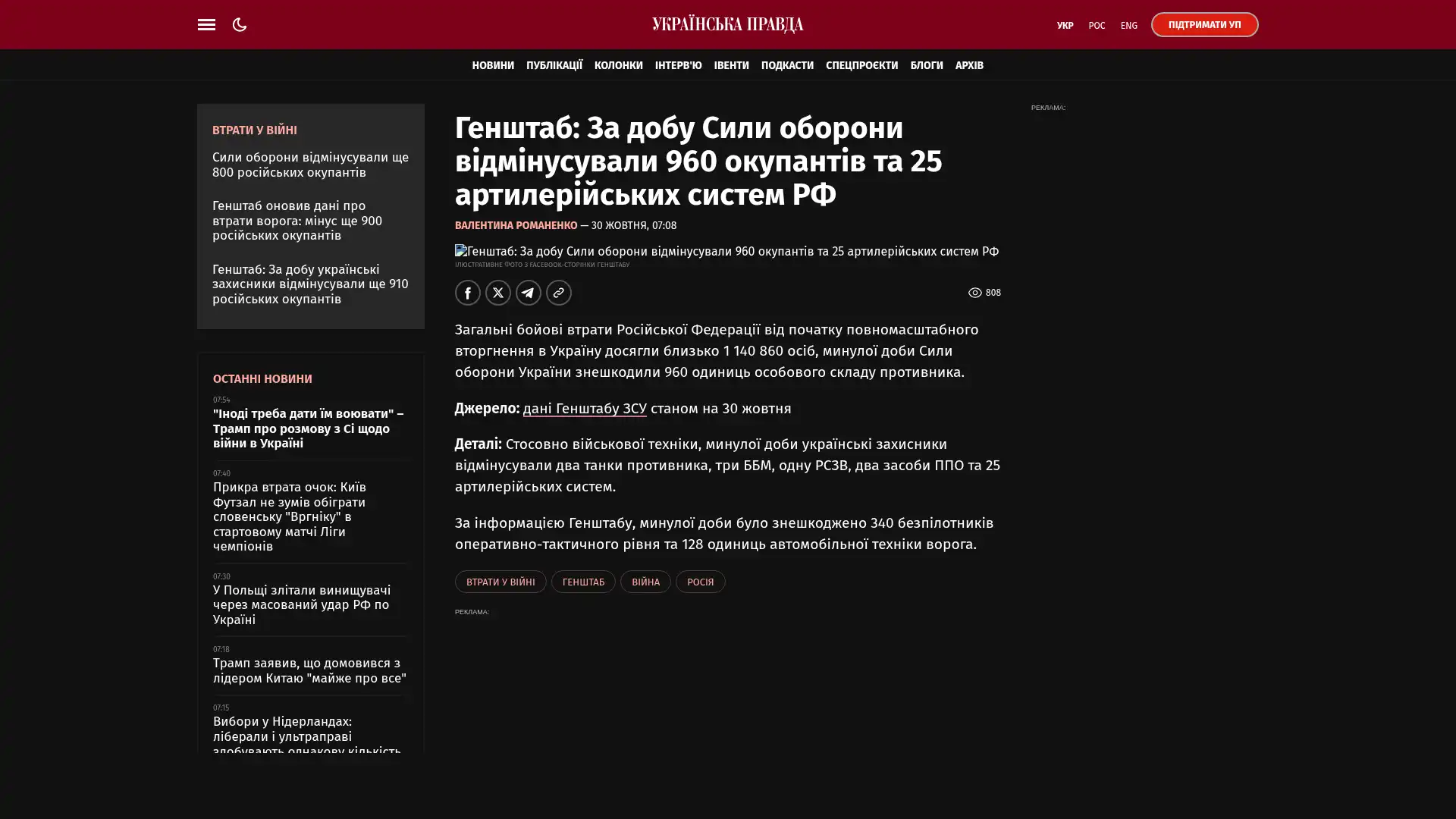Open the НОВИНИ menu section
This screenshot has width=1456, height=819.
pyautogui.click(x=492, y=65)
